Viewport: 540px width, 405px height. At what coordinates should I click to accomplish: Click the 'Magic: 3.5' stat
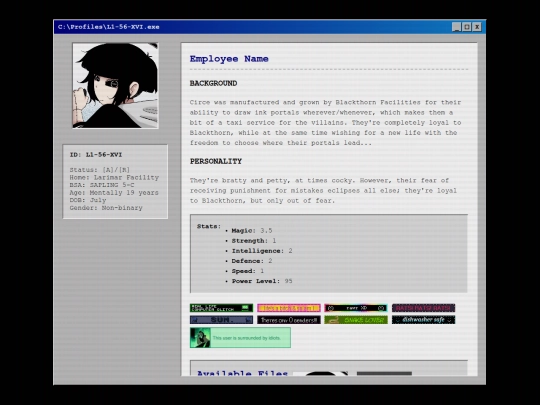[x=252, y=230]
